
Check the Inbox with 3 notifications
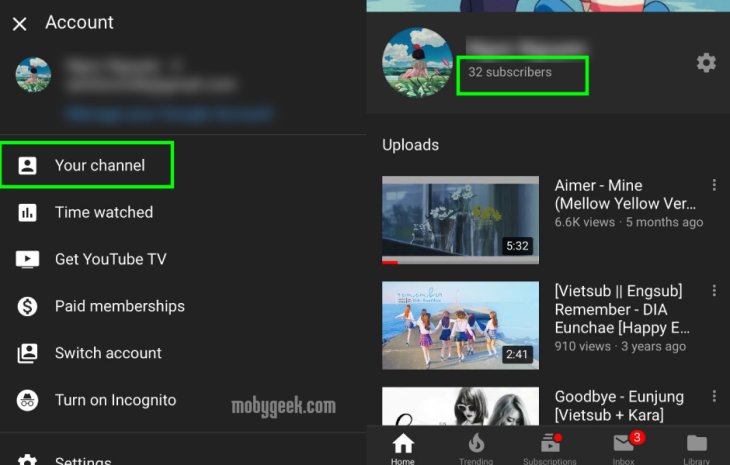pyautogui.click(x=623, y=446)
